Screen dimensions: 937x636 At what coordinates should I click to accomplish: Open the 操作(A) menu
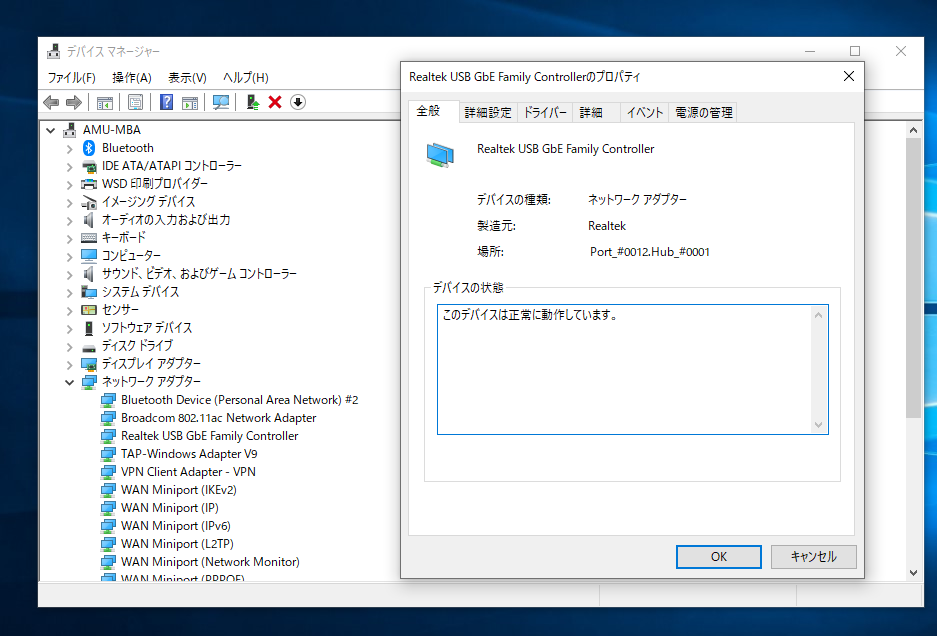(131, 78)
